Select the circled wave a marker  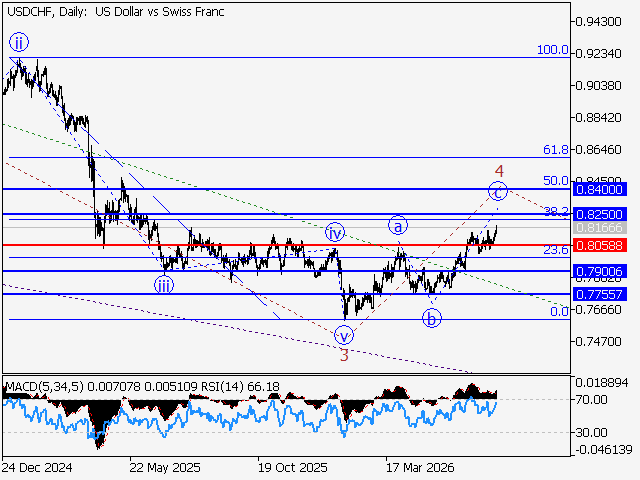398,225
